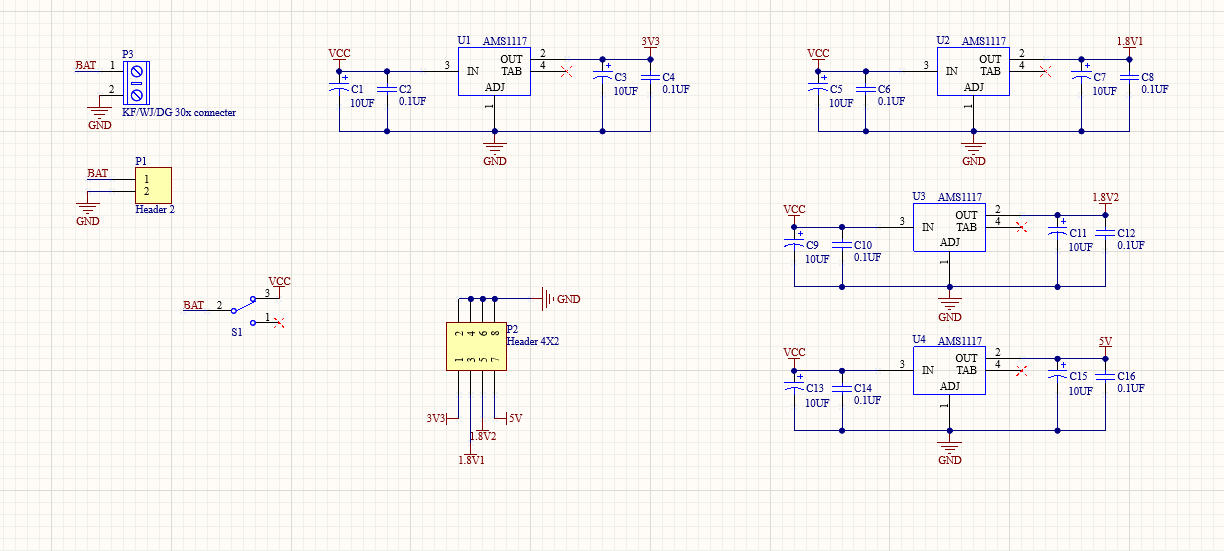Click the U4 AMS1117 regulator block

(948, 371)
